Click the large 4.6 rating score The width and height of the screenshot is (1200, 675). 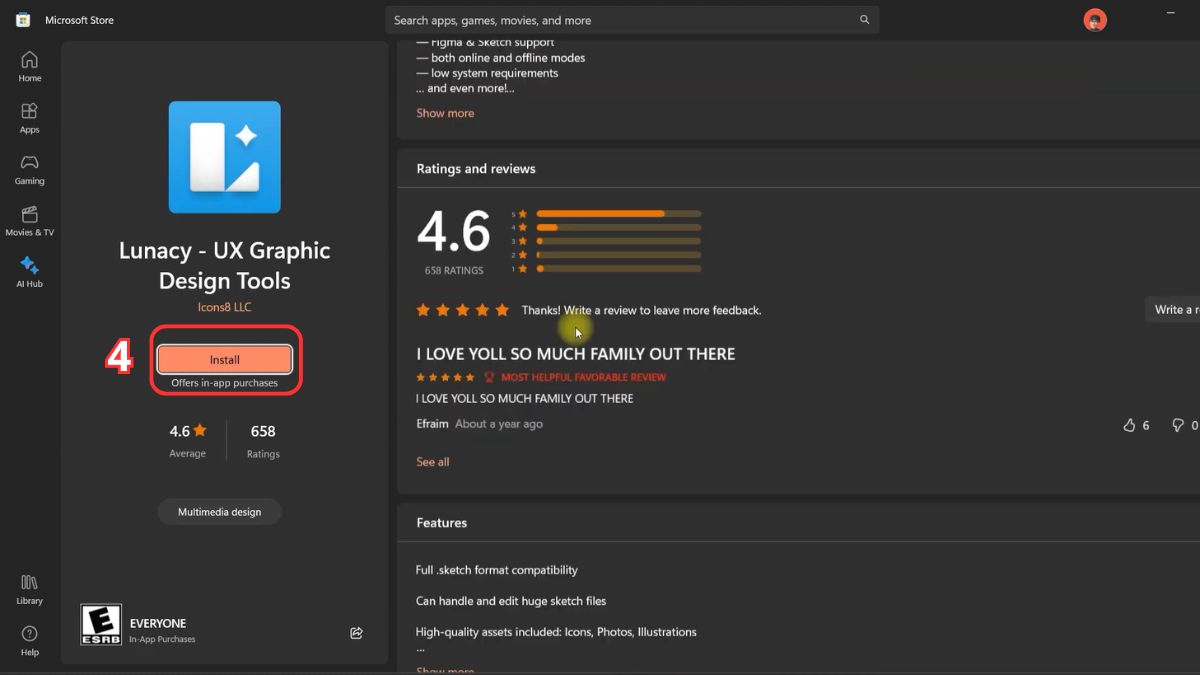click(x=453, y=232)
